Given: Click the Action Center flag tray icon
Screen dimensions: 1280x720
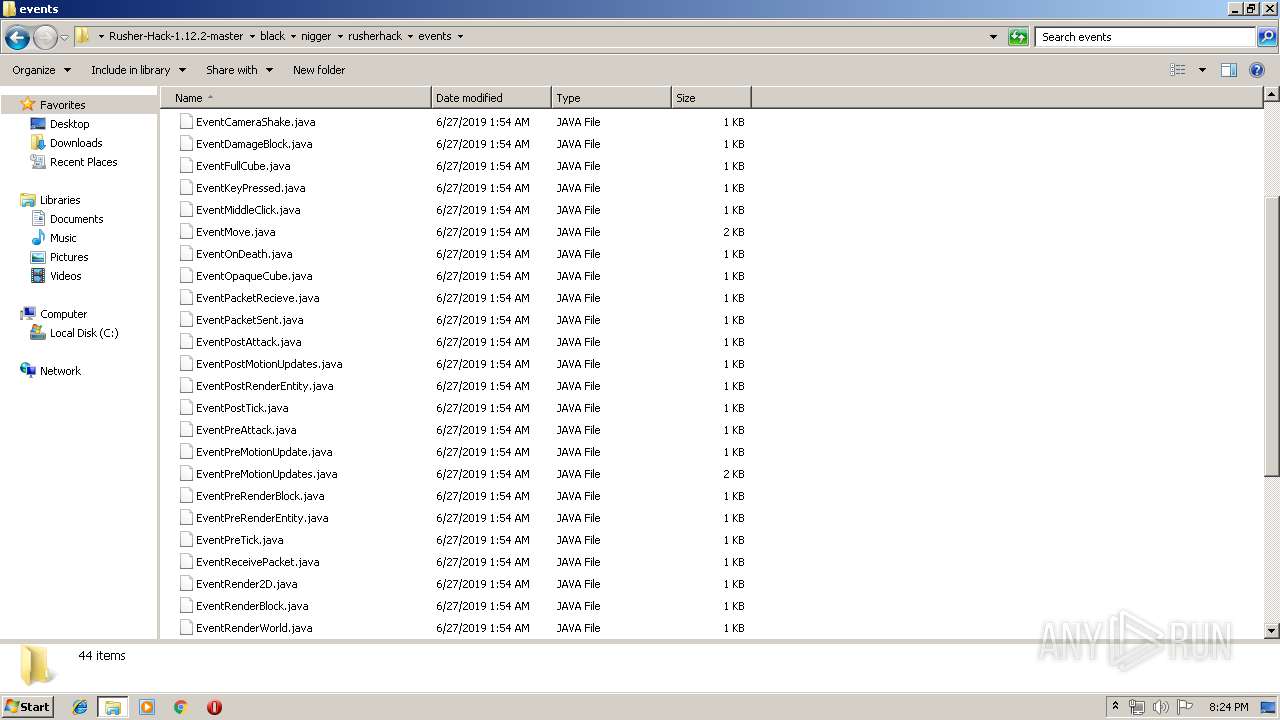Looking at the screenshot, I should tap(1185, 707).
